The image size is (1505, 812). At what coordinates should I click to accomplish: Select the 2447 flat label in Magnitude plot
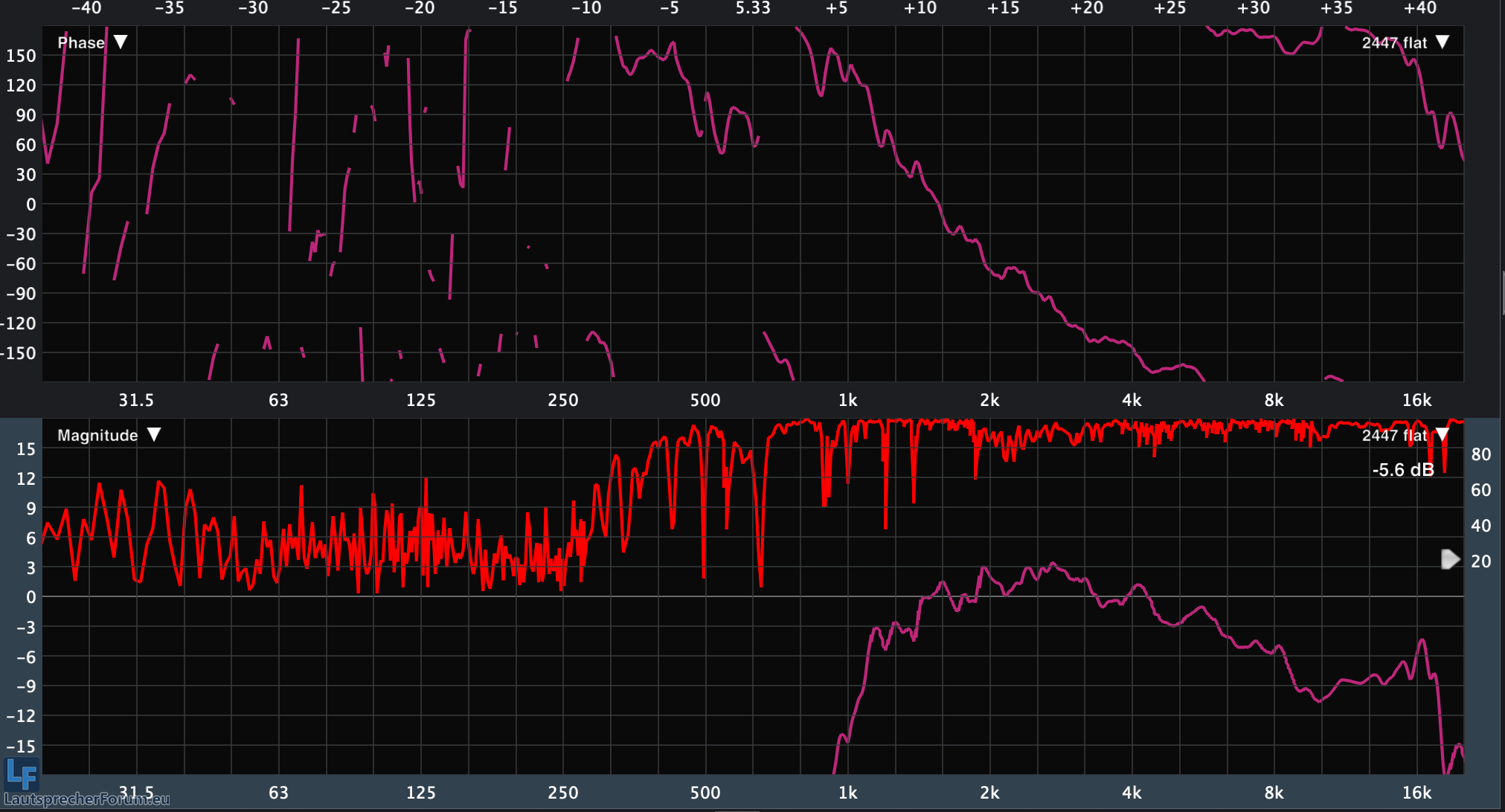coord(1394,436)
